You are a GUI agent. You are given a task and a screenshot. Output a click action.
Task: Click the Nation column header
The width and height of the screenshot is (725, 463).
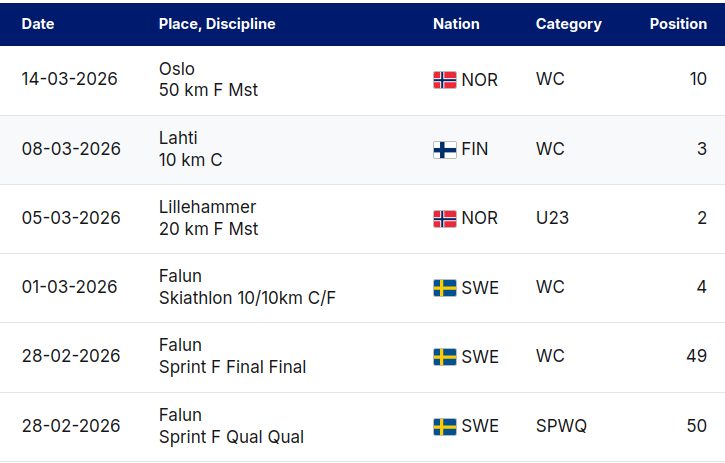click(456, 24)
